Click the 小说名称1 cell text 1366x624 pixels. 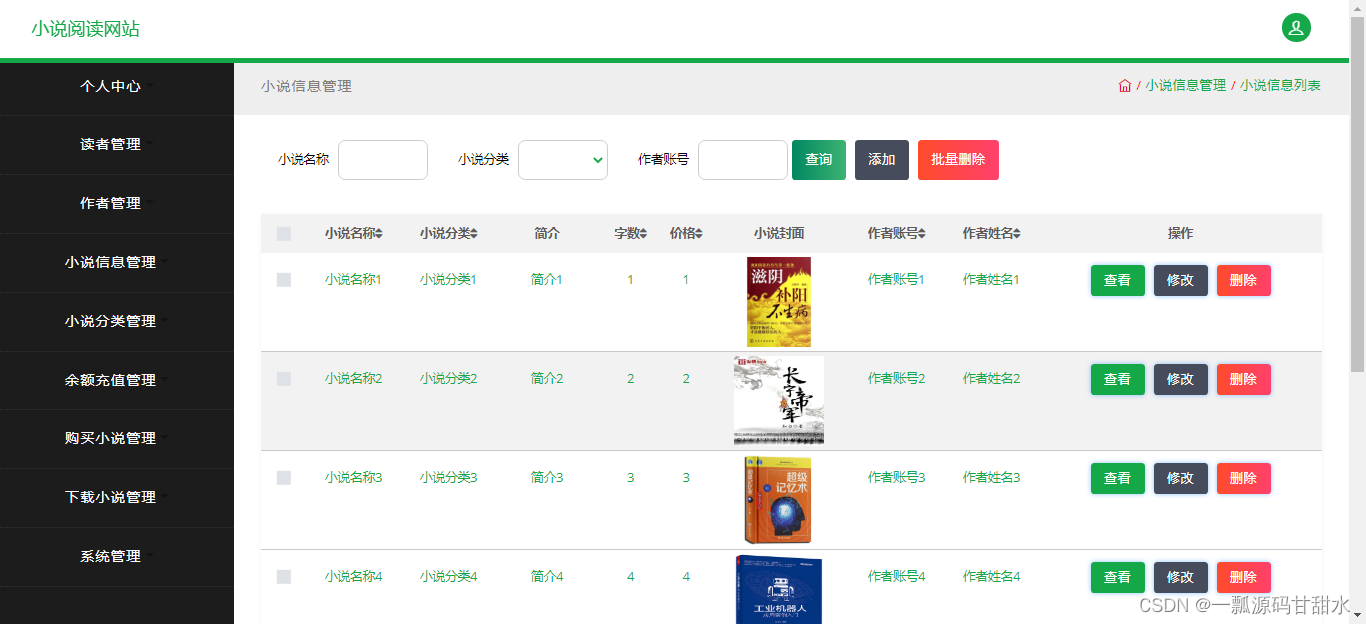[353, 280]
